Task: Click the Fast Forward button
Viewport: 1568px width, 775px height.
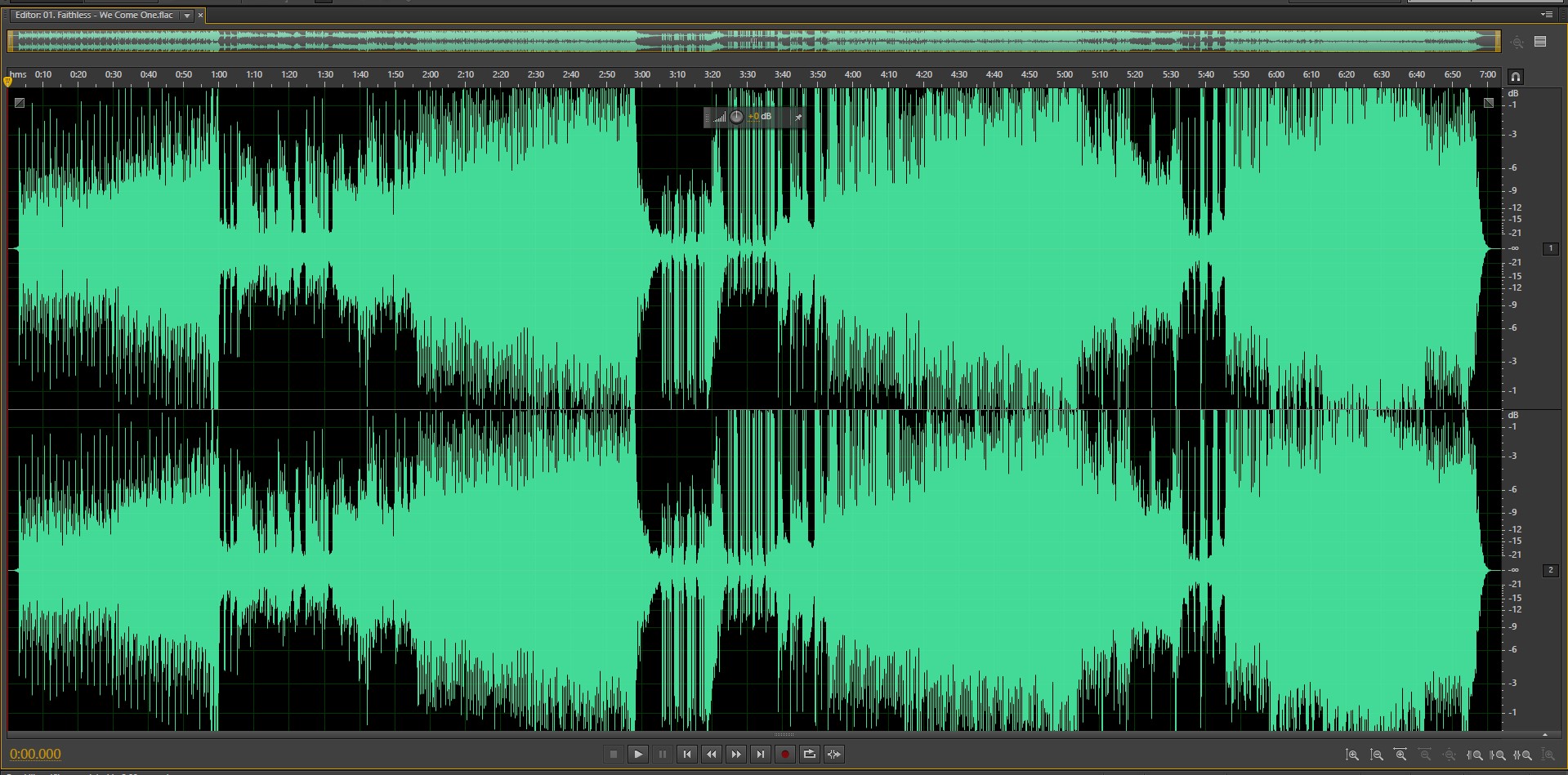Action: (736, 754)
